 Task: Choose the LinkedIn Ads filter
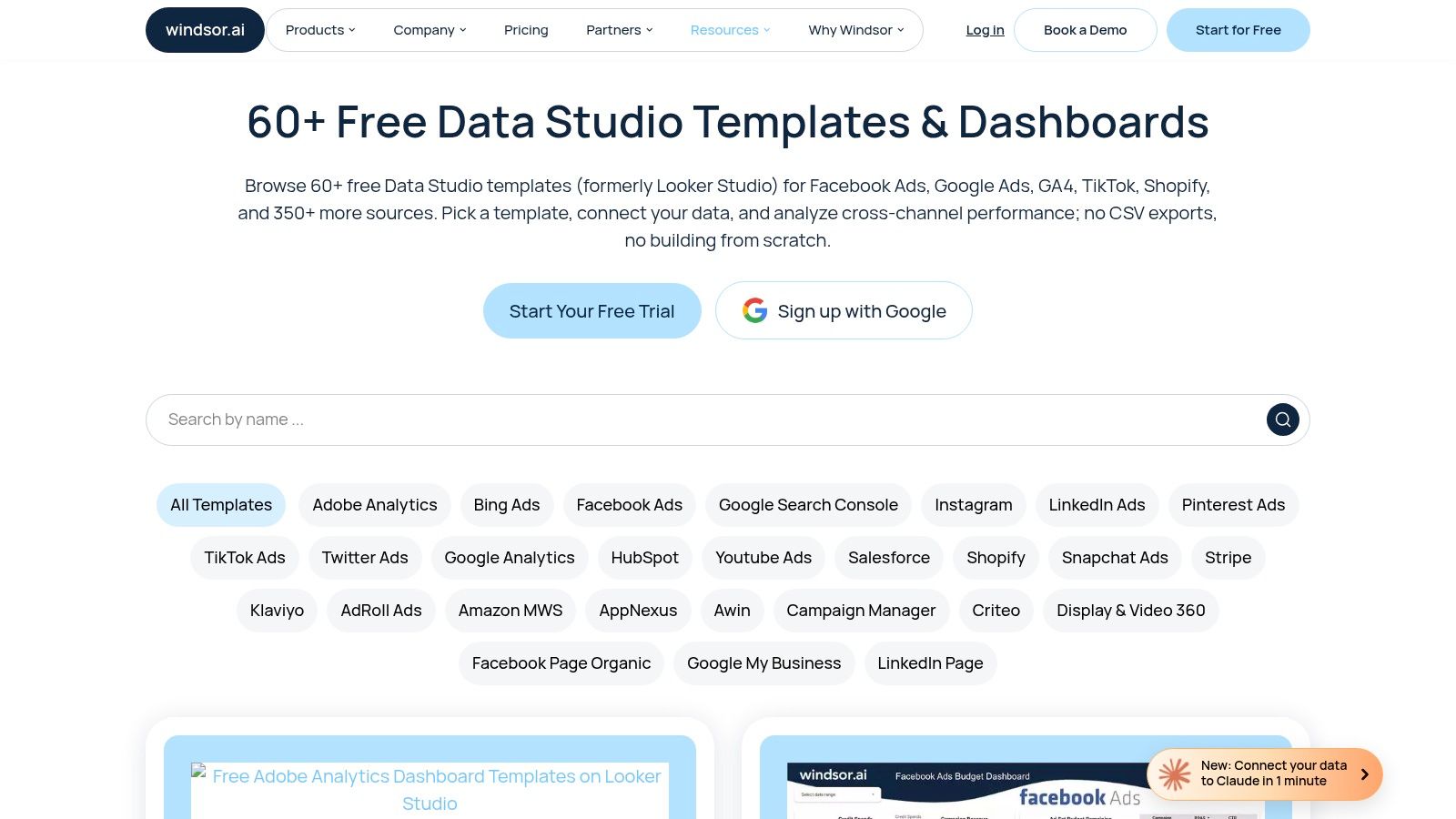(x=1097, y=505)
